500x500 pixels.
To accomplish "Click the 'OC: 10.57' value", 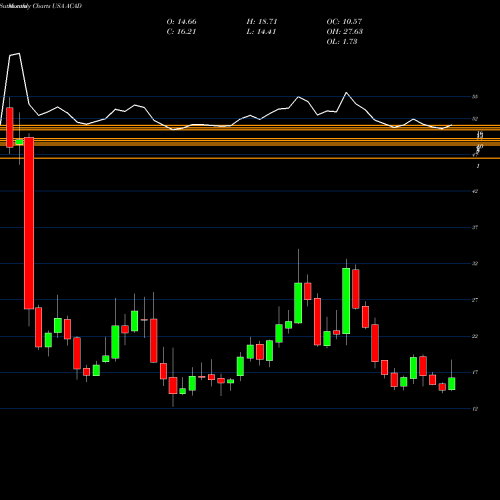I will click(344, 22).
